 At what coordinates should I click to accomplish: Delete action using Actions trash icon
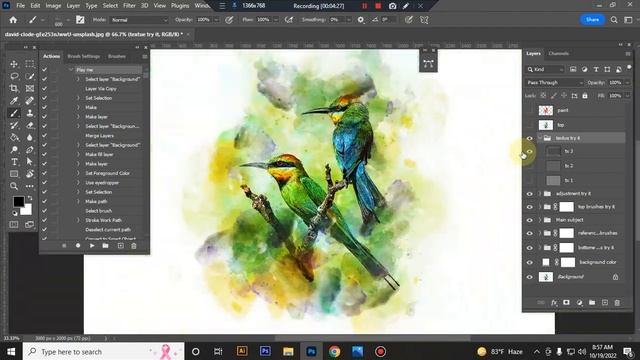click(x=133, y=246)
